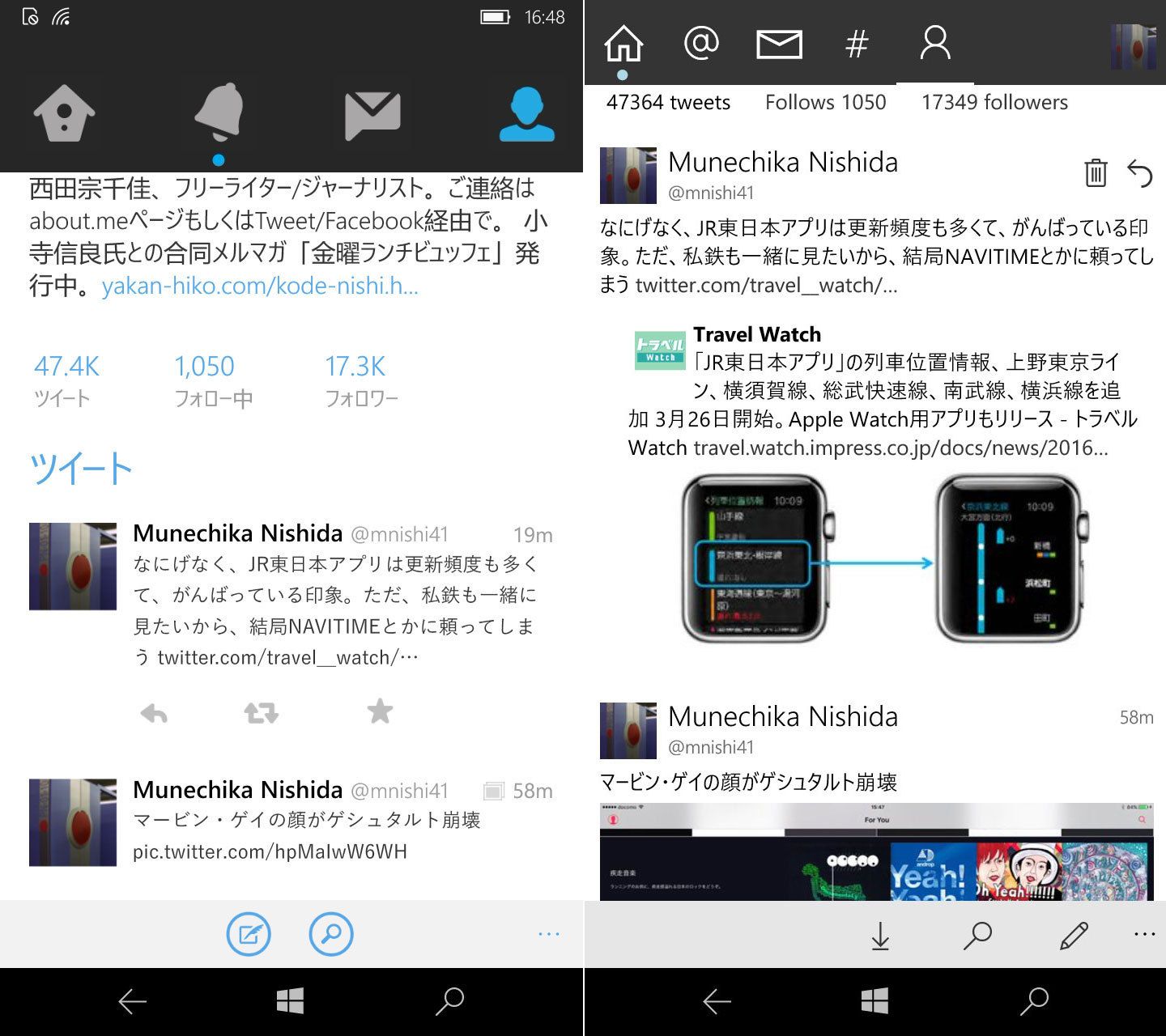The height and width of the screenshot is (1036, 1166).
Task: Open notifications bell tab
Action: tap(219, 112)
